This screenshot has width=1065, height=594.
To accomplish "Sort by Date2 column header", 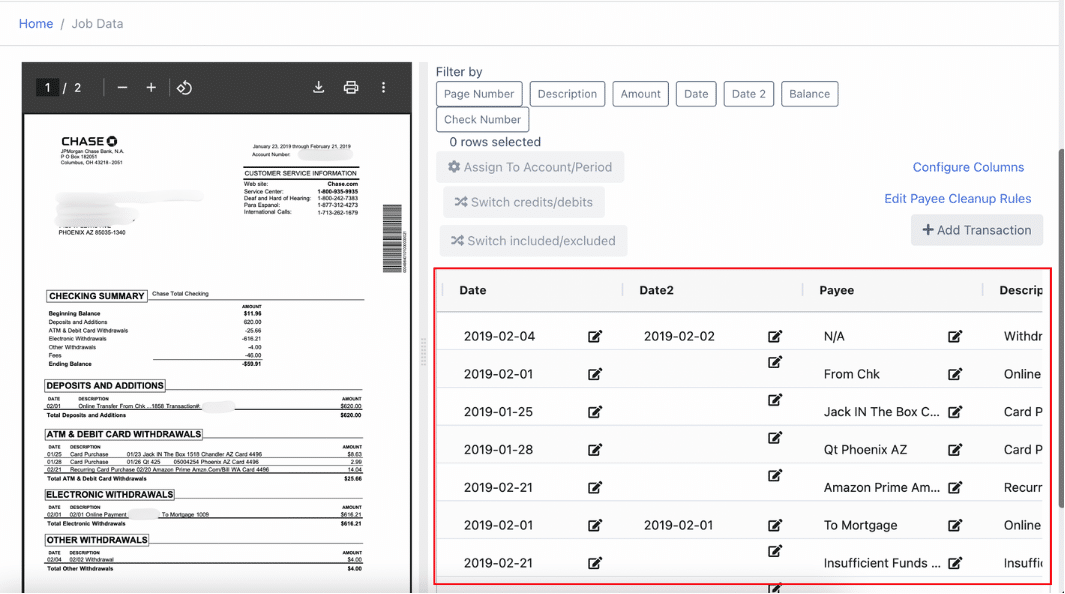I will [x=656, y=291].
